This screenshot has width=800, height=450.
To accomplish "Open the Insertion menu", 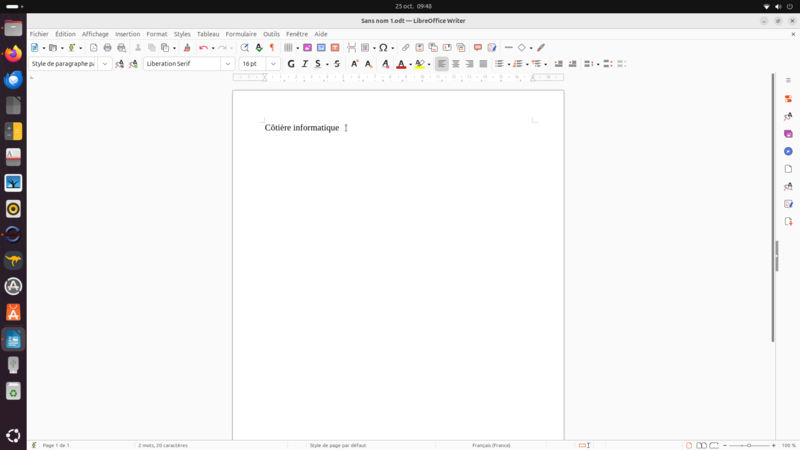I will coord(128,34).
